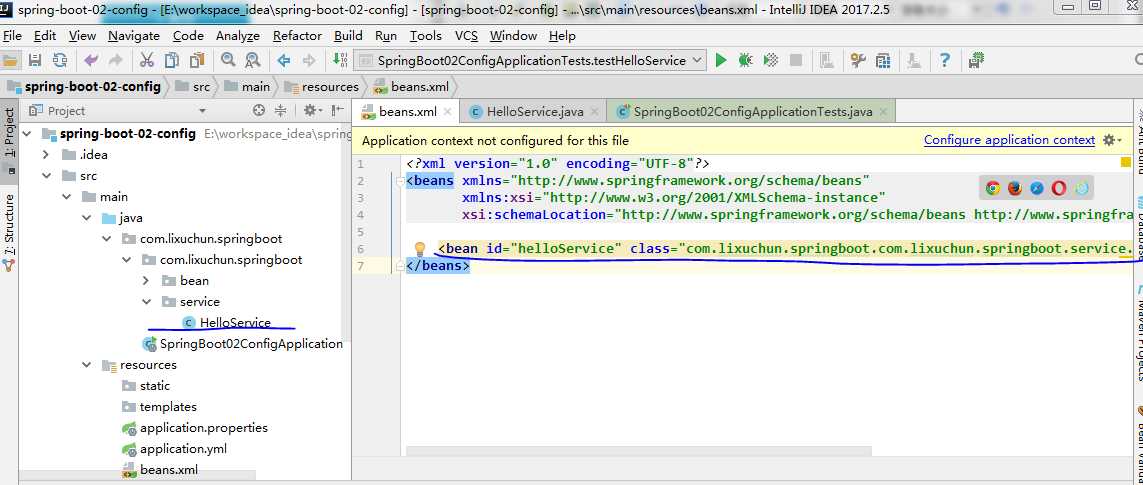Click the Cut scissors icon
Viewport: 1143px width, 485px height.
(x=147, y=61)
